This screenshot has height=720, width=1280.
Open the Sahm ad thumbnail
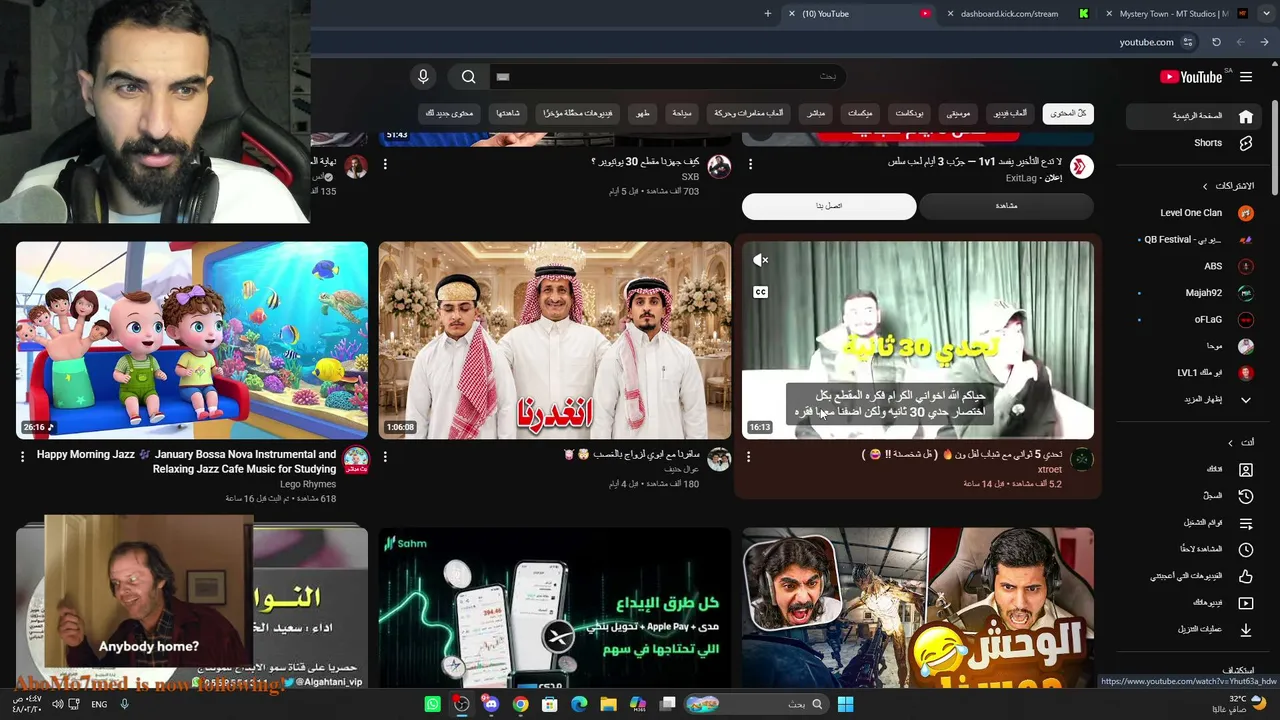(x=555, y=608)
